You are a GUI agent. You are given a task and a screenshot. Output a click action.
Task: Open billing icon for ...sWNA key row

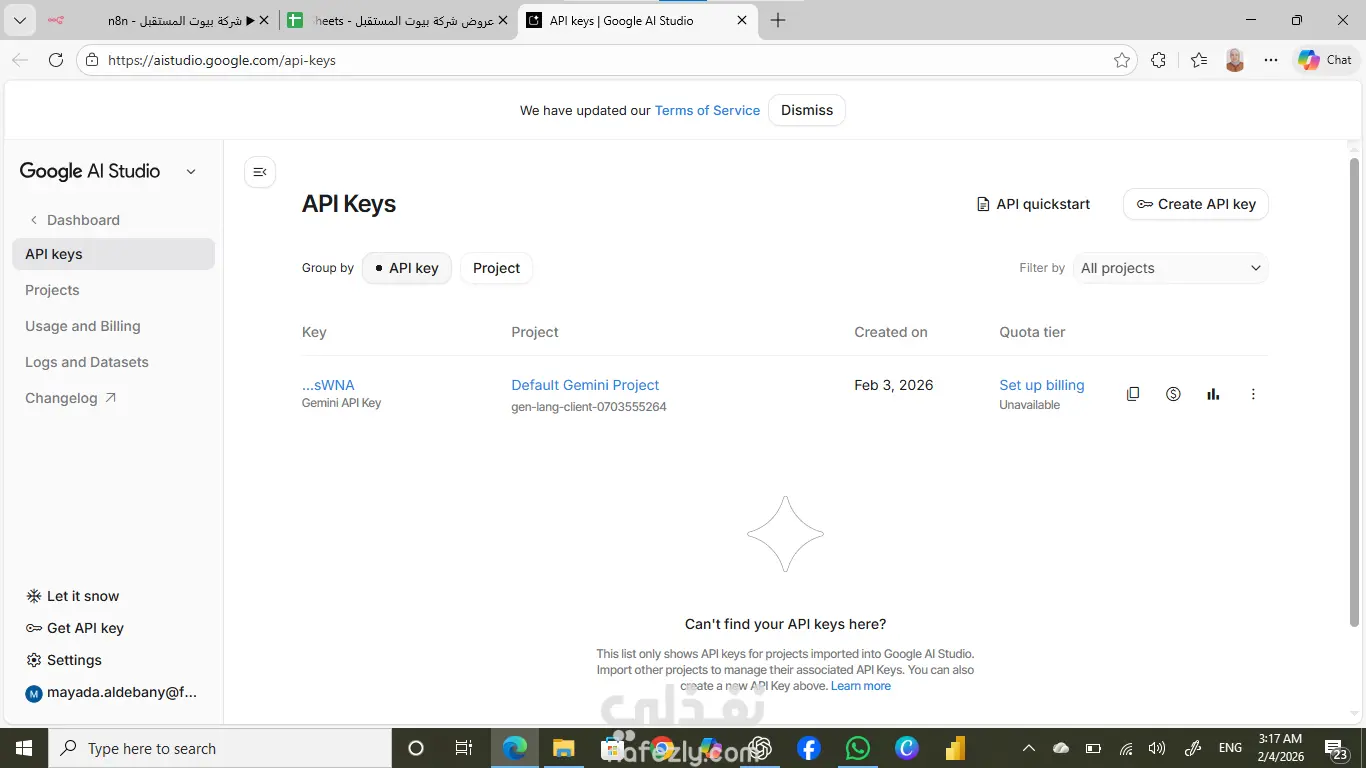(1173, 394)
